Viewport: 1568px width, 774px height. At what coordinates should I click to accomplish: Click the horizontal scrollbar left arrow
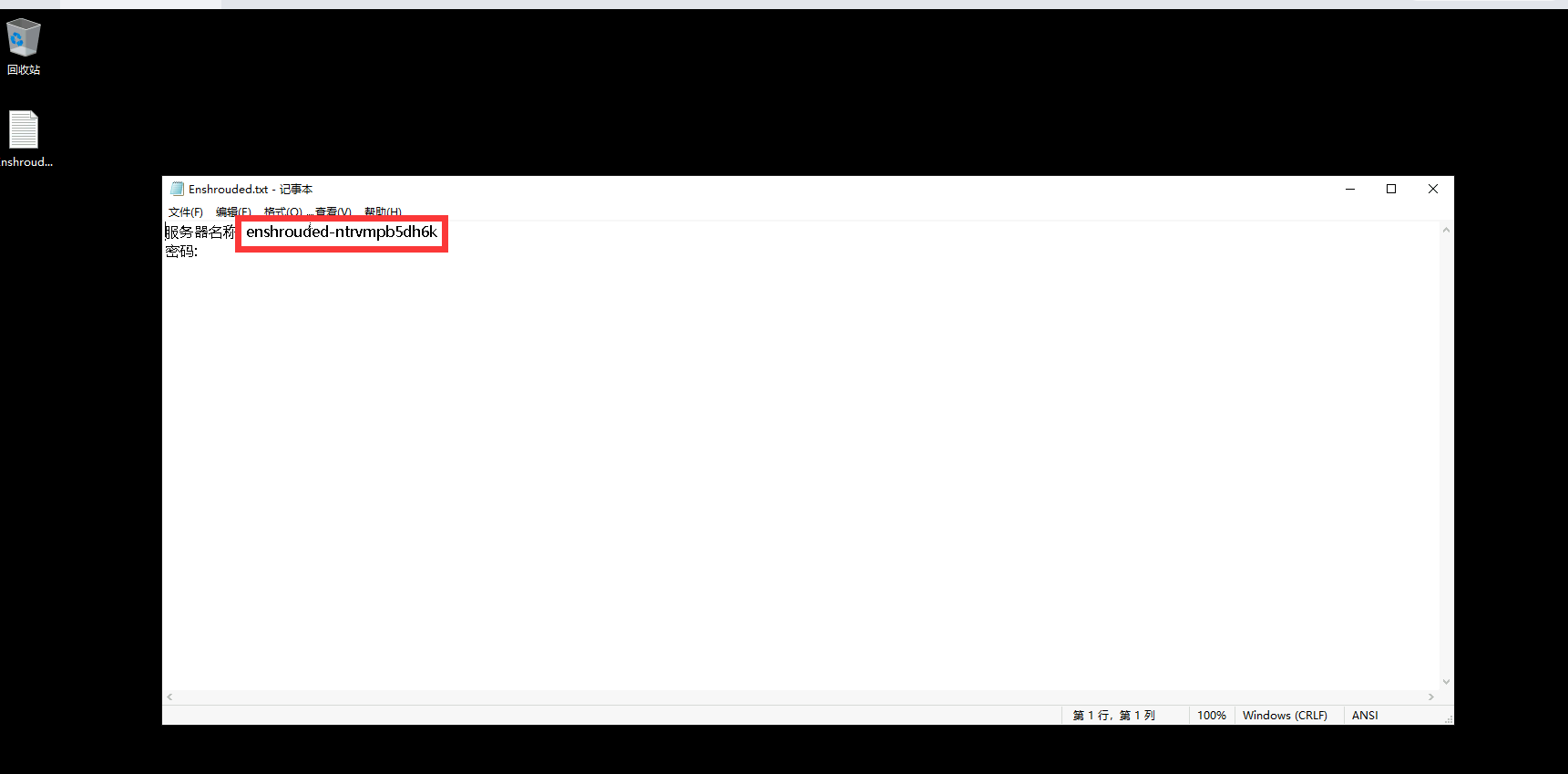pyautogui.click(x=169, y=697)
